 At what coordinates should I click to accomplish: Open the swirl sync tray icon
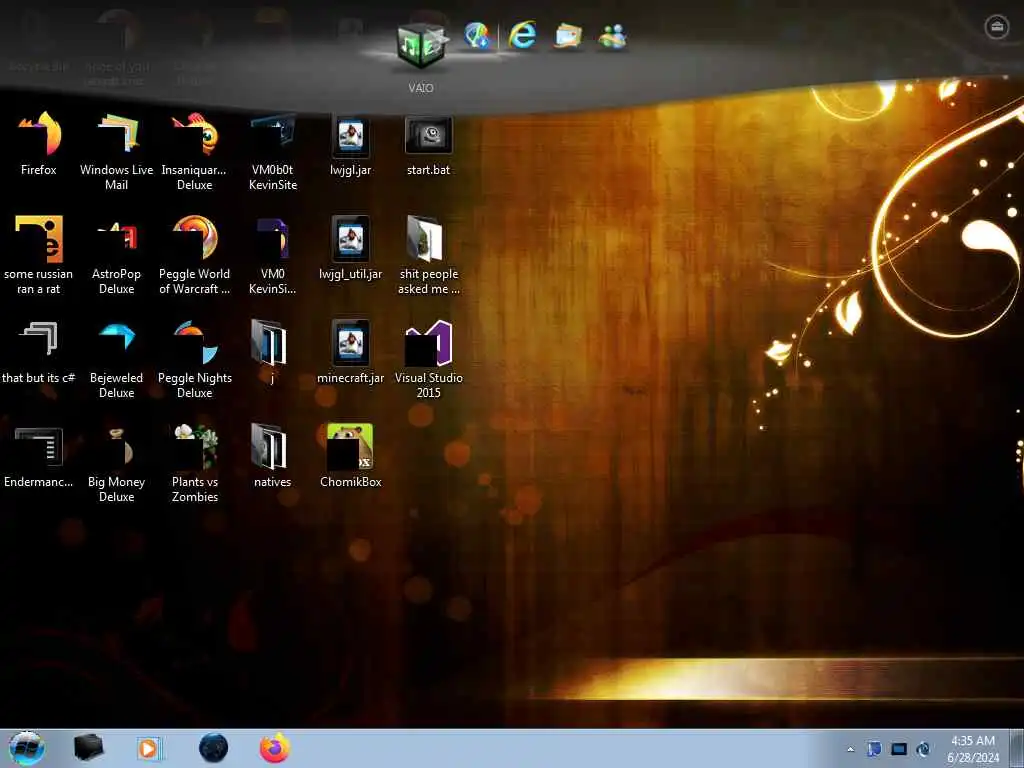point(923,749)
